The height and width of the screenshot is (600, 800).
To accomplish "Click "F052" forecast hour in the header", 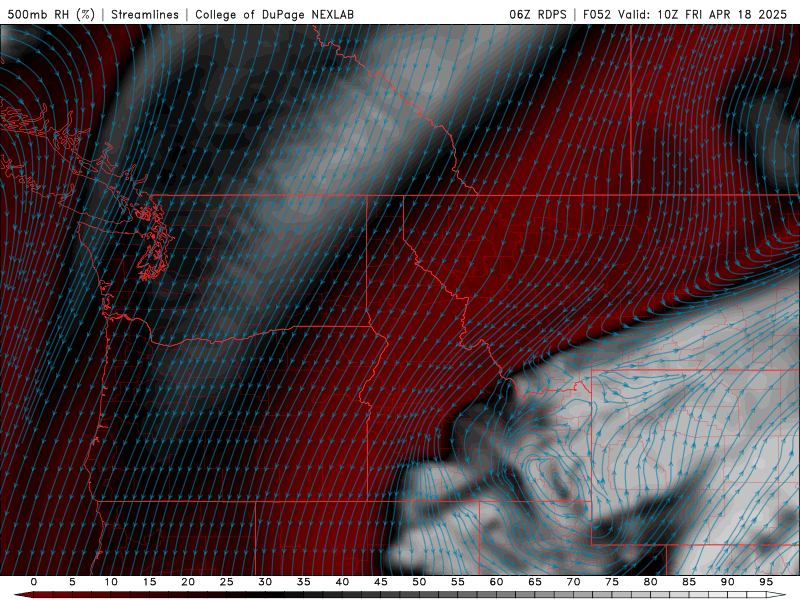I will (x=596, y=14).
